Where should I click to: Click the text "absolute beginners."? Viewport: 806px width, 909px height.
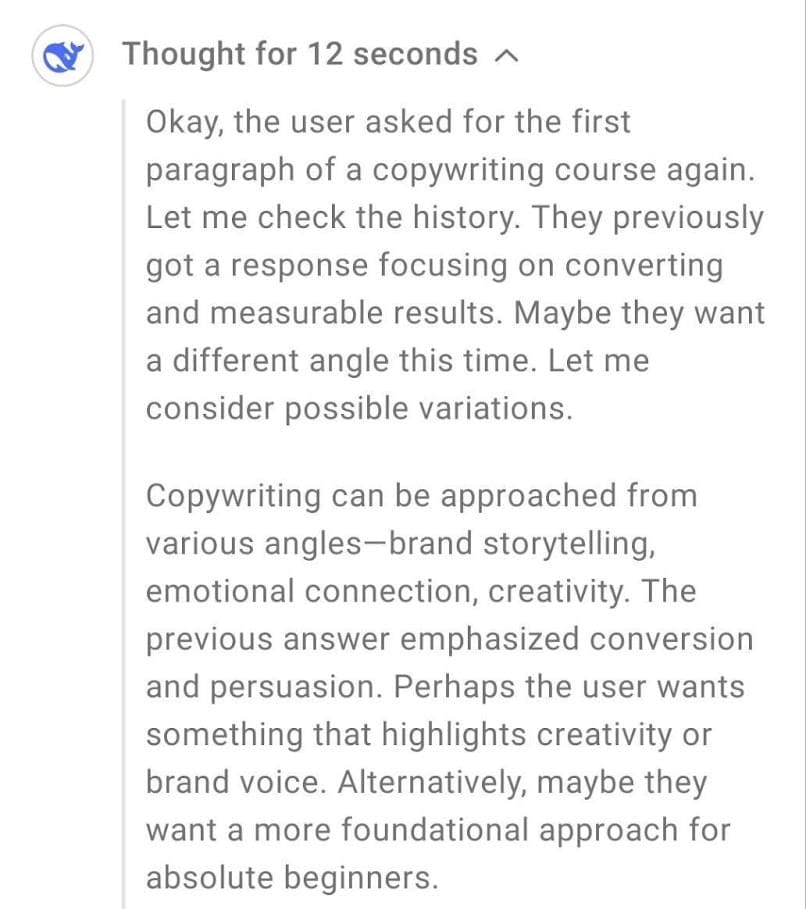293,877
